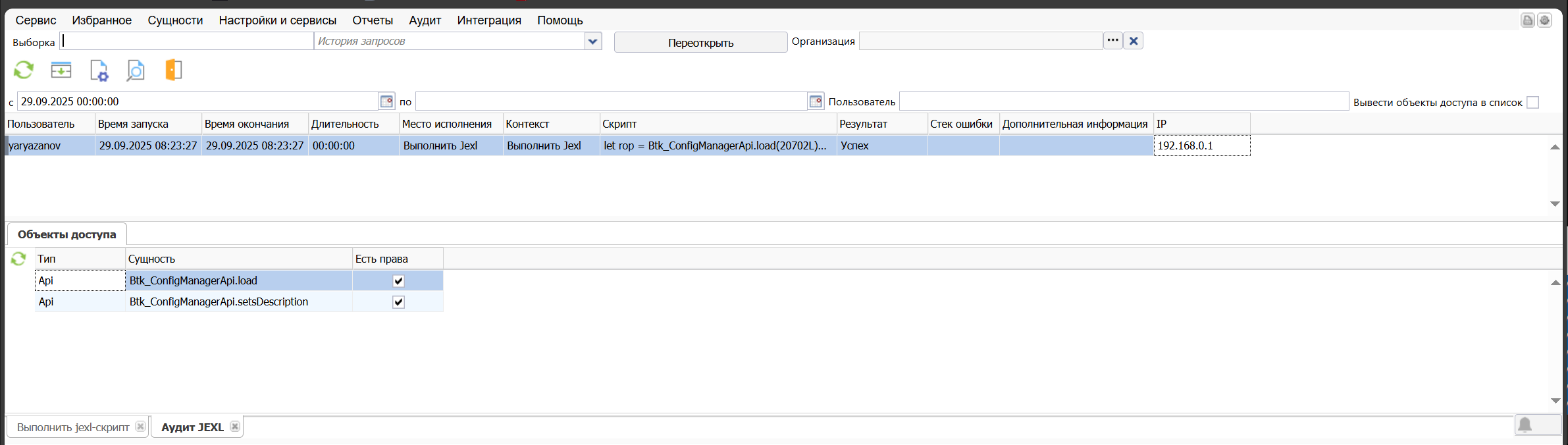Screen dimensions: 1568x445
Task: Open calendar picker for start date
Action: click(387, 101)
